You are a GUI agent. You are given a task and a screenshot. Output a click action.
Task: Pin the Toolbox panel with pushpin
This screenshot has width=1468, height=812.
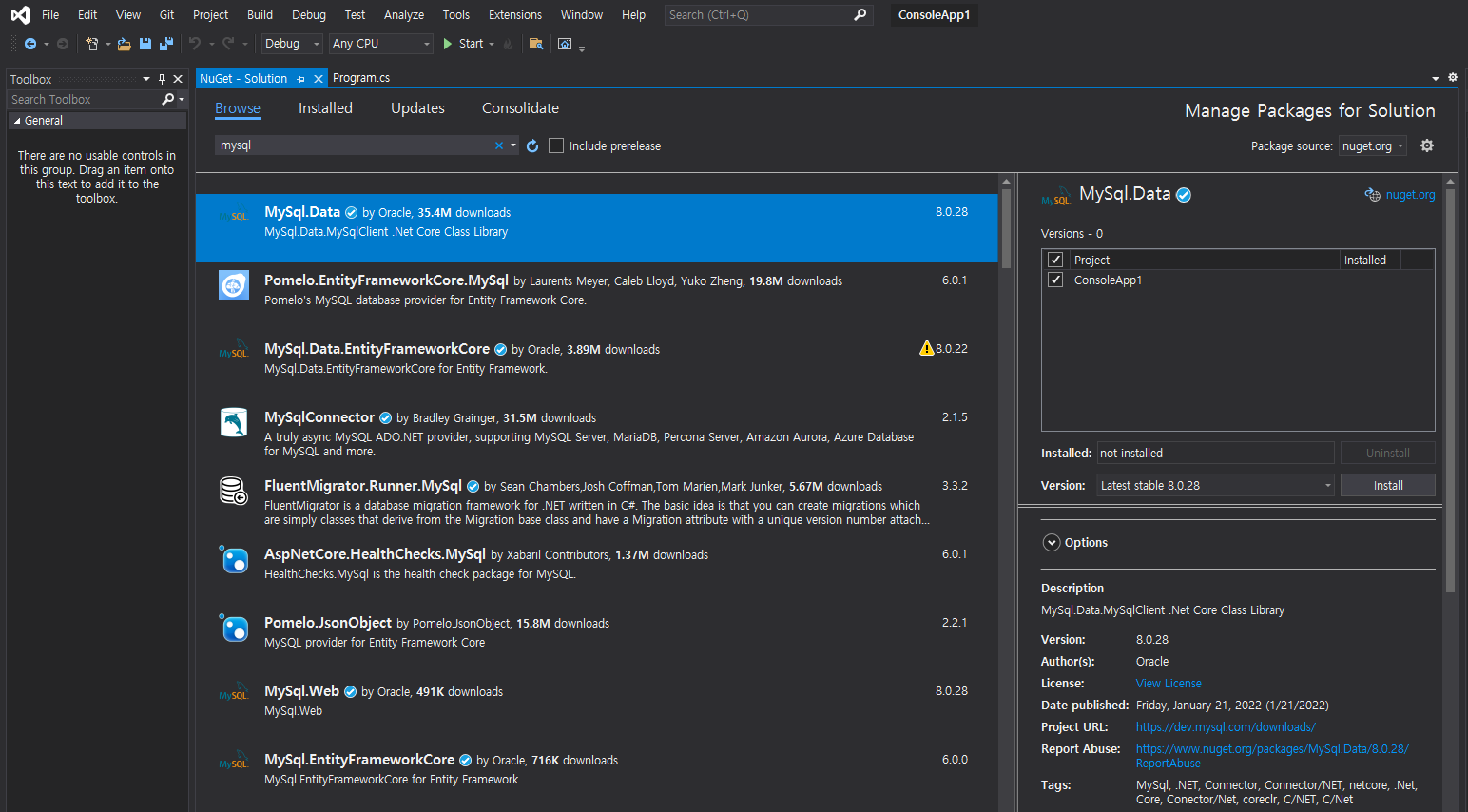coord(162,79)
